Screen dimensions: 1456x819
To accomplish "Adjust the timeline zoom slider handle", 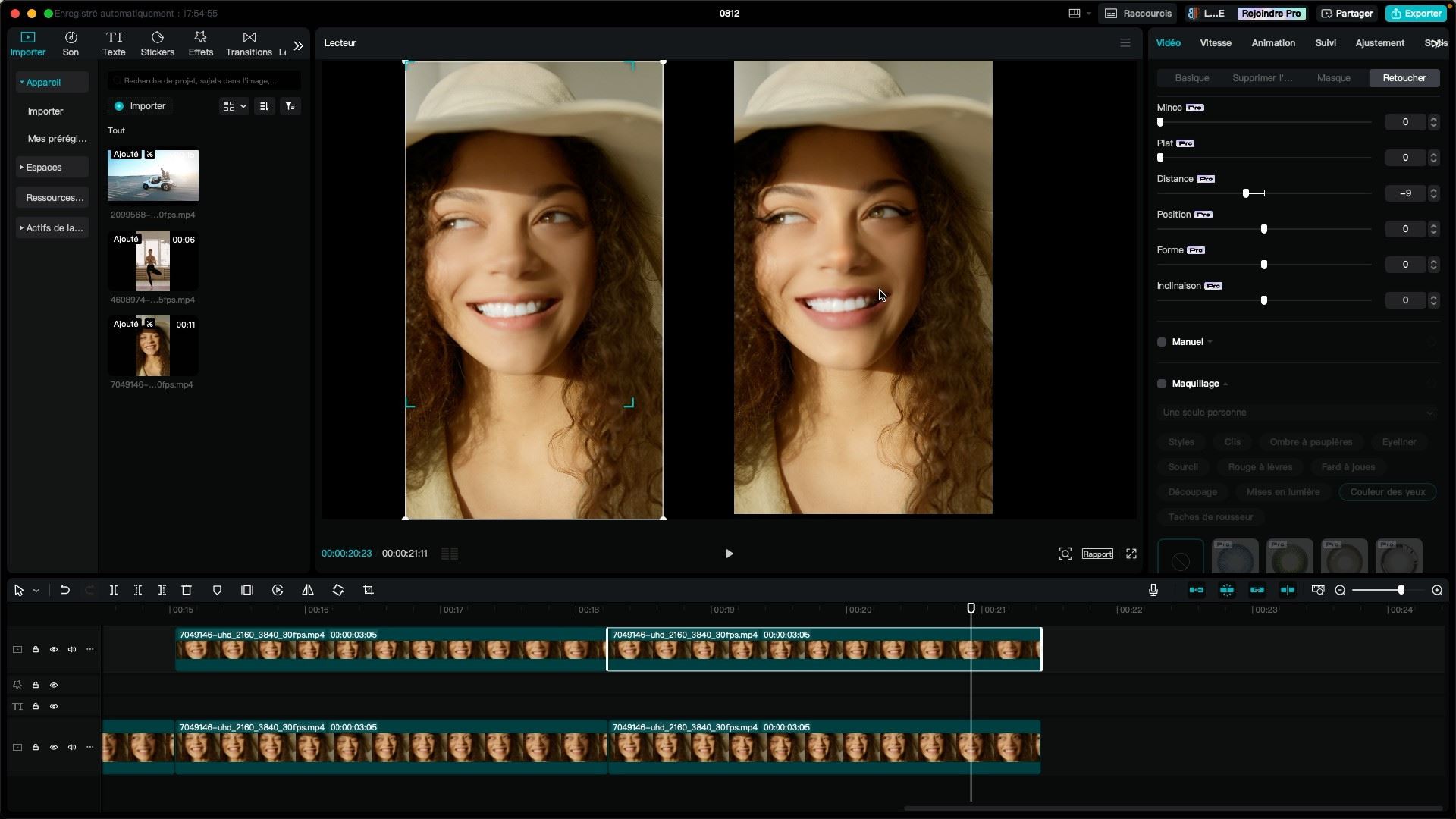I will [1401, 590].
